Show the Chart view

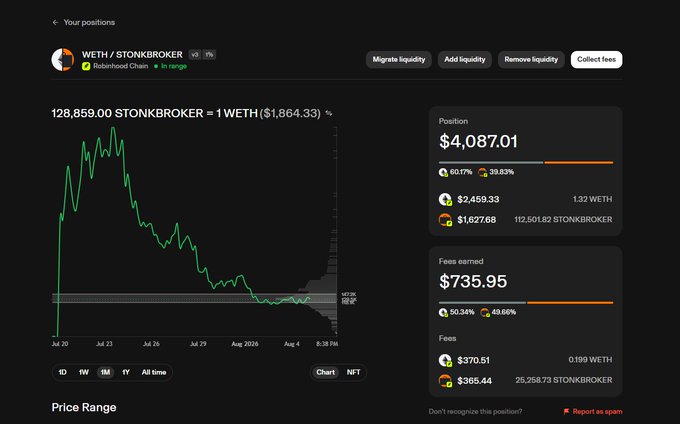pos(325,372)
